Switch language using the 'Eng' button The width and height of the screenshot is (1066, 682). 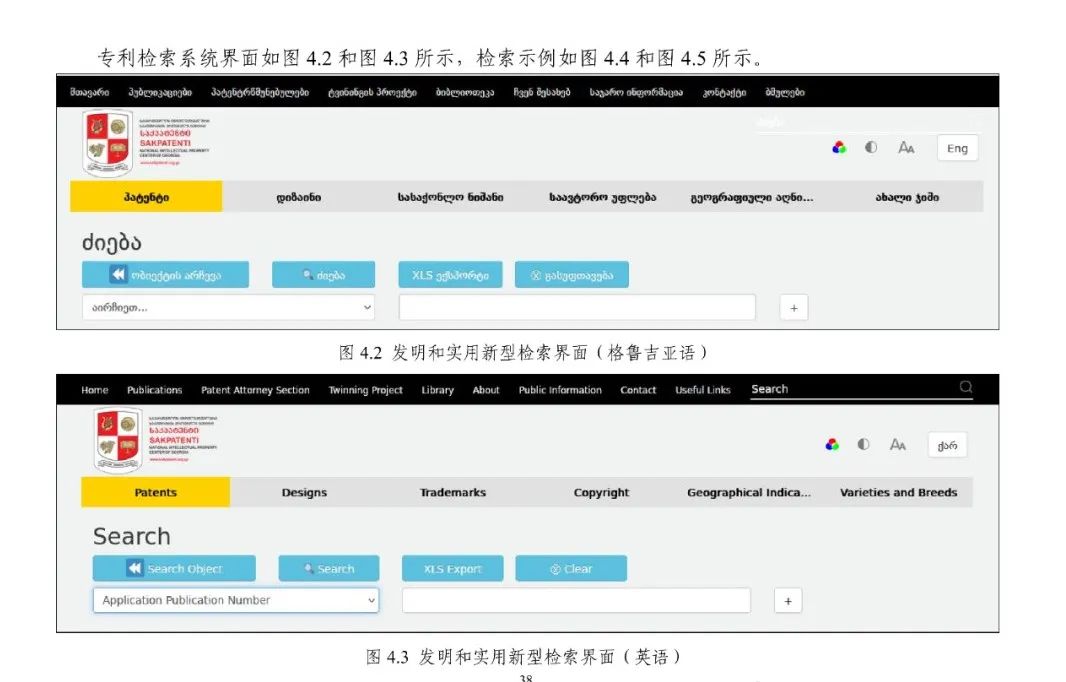coord(957,148)
